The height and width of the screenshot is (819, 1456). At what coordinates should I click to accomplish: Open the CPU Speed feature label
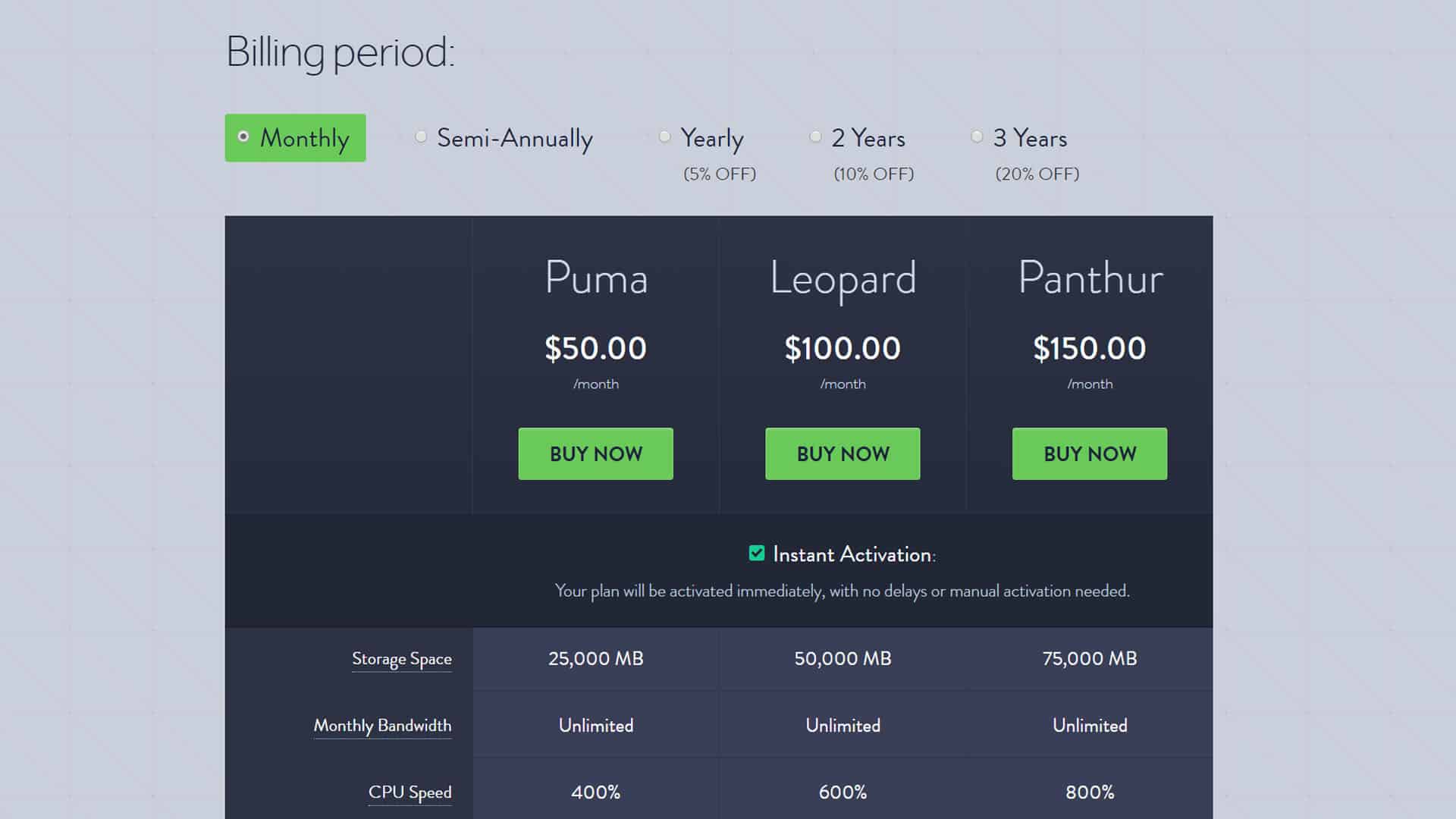409,792
